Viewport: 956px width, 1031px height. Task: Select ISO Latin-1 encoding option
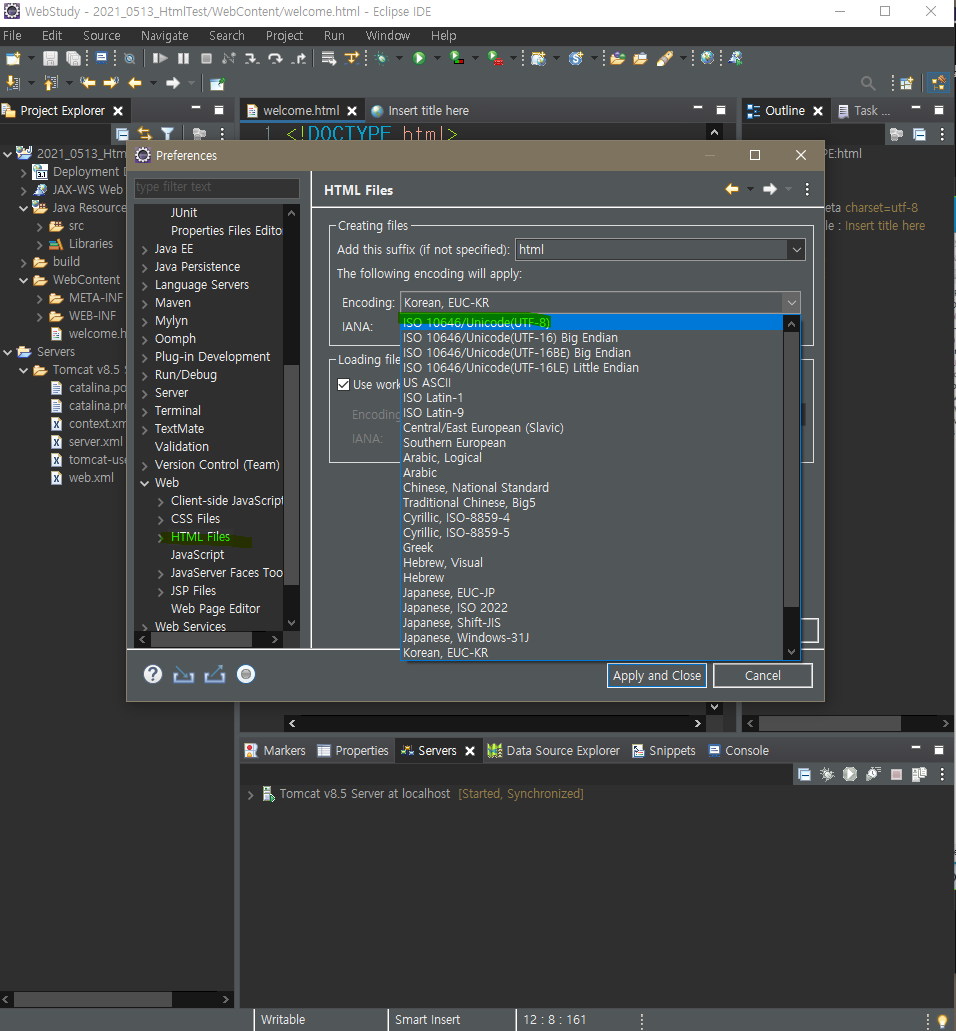[x=592, y=398]
